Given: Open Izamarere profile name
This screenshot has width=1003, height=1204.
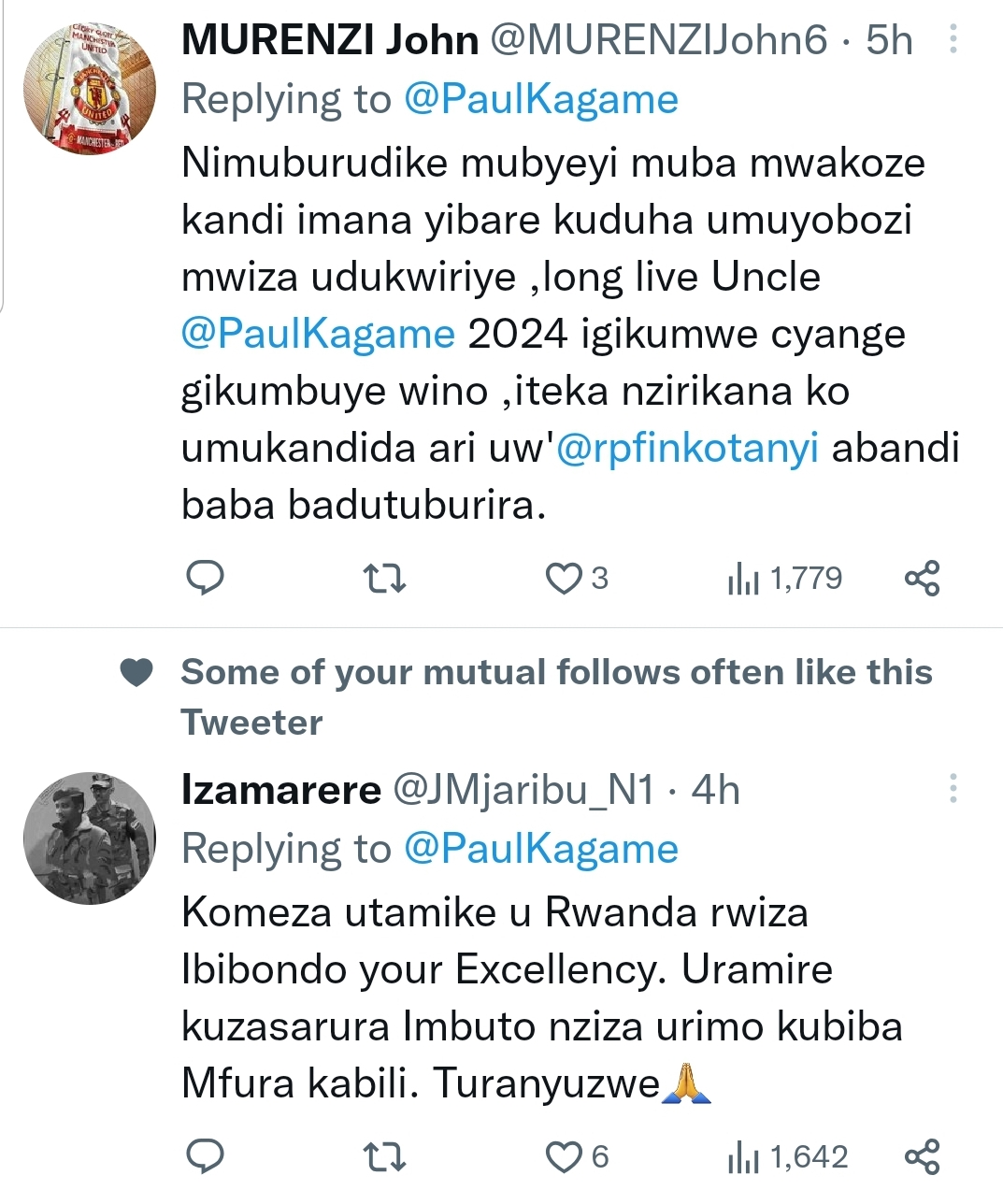Looking at the screenshot, I should [281, 790].
